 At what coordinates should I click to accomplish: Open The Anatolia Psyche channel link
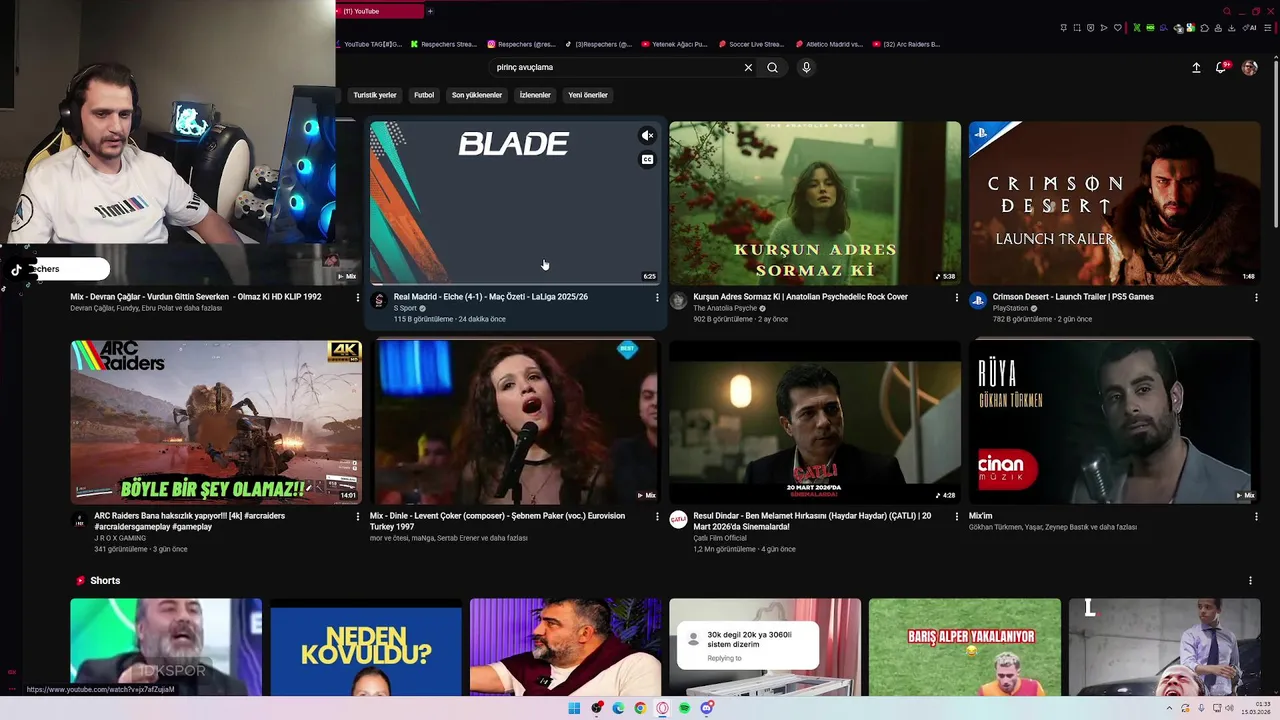coord(726,308)
